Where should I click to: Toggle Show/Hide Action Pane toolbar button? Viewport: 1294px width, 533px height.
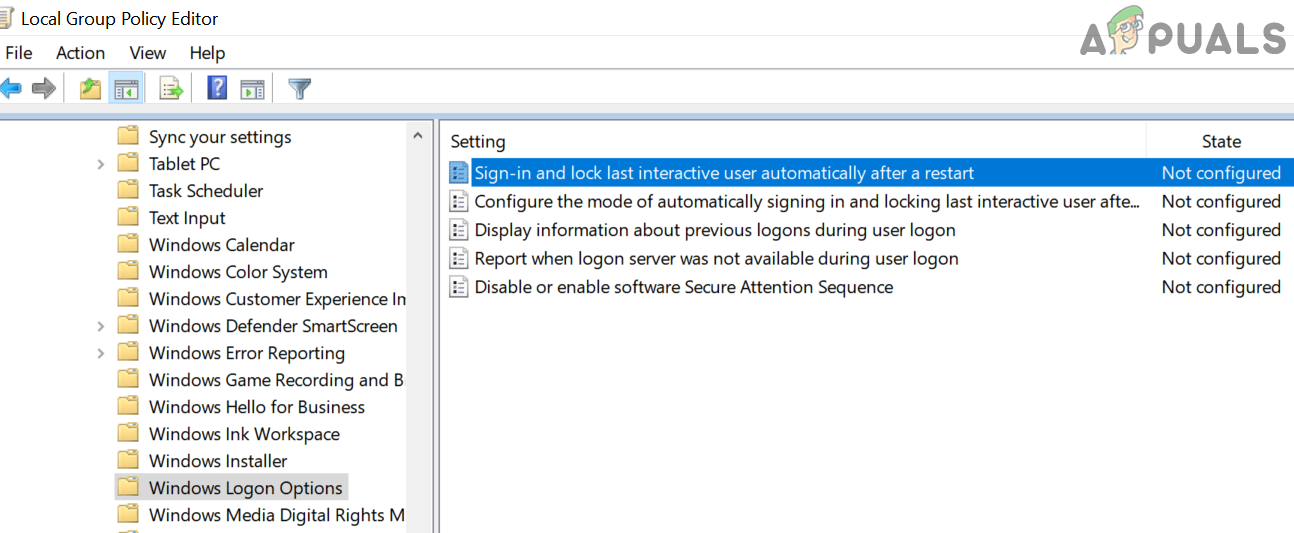click(x=253, y=89)
